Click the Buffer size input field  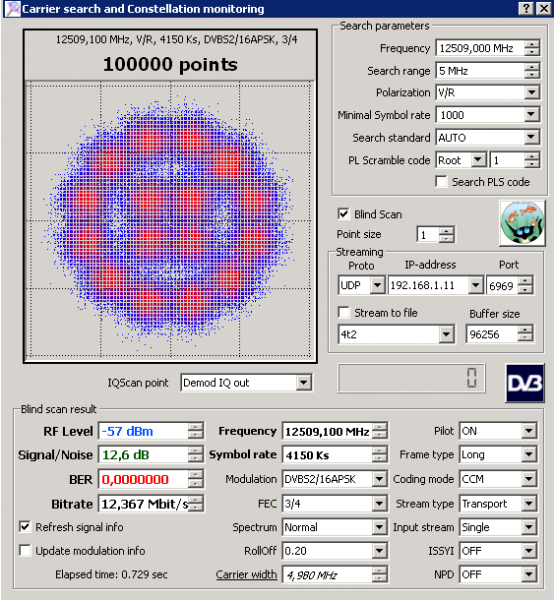(x=492, y=334)
